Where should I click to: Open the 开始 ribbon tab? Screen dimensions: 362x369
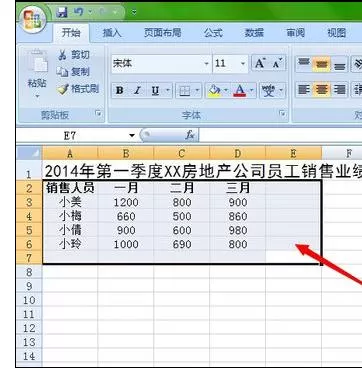[71, 33]
